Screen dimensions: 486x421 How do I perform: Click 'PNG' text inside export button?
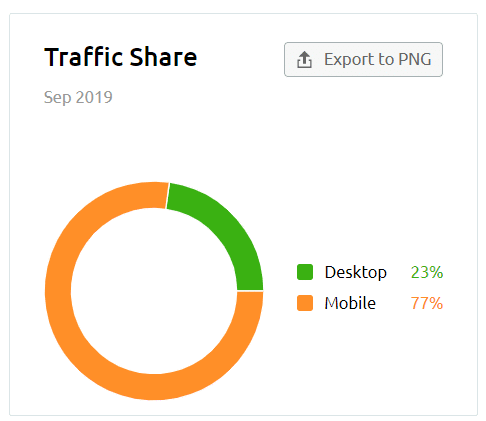[415, 59]
